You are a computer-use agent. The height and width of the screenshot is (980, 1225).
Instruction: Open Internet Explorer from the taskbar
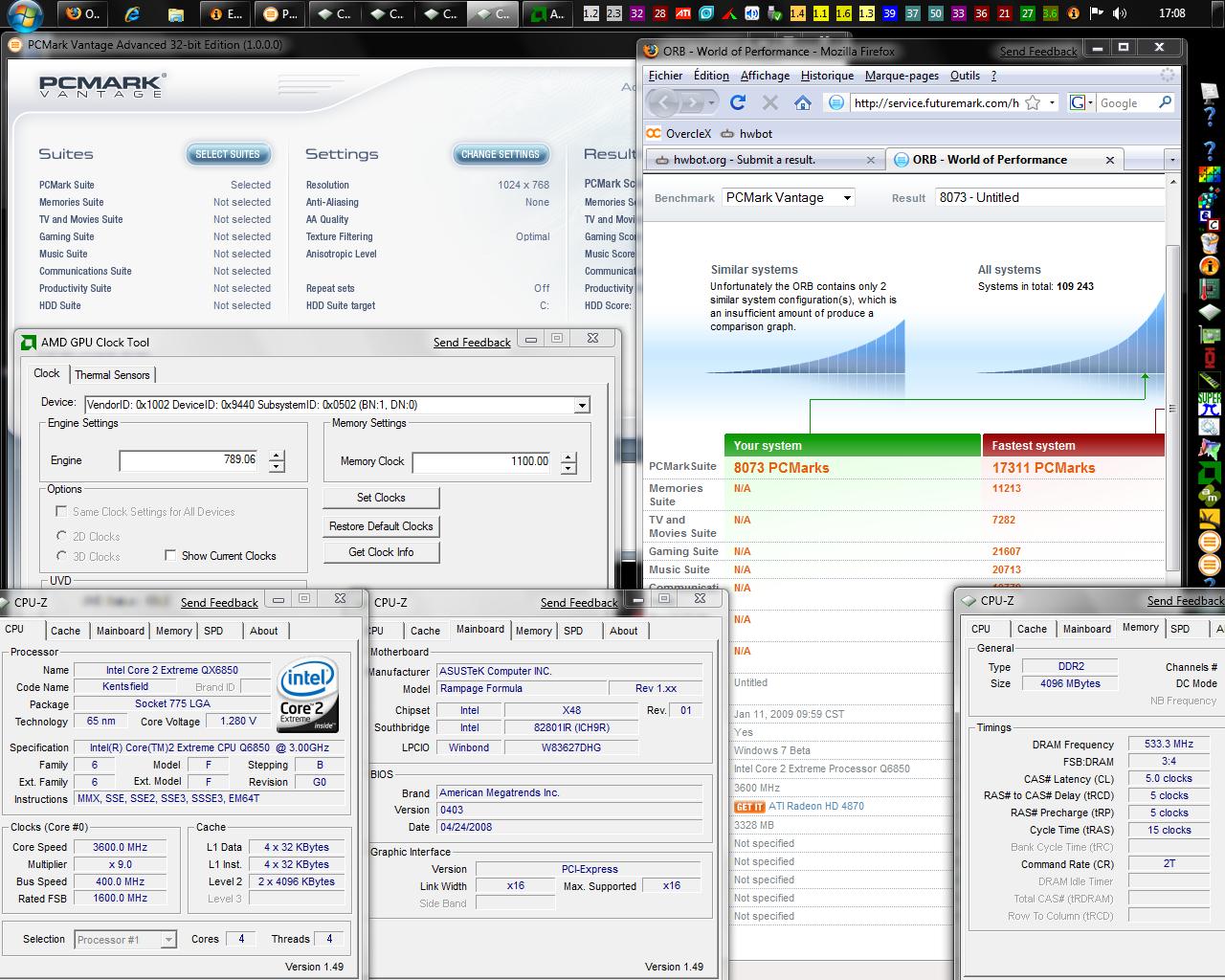[132, 14]
